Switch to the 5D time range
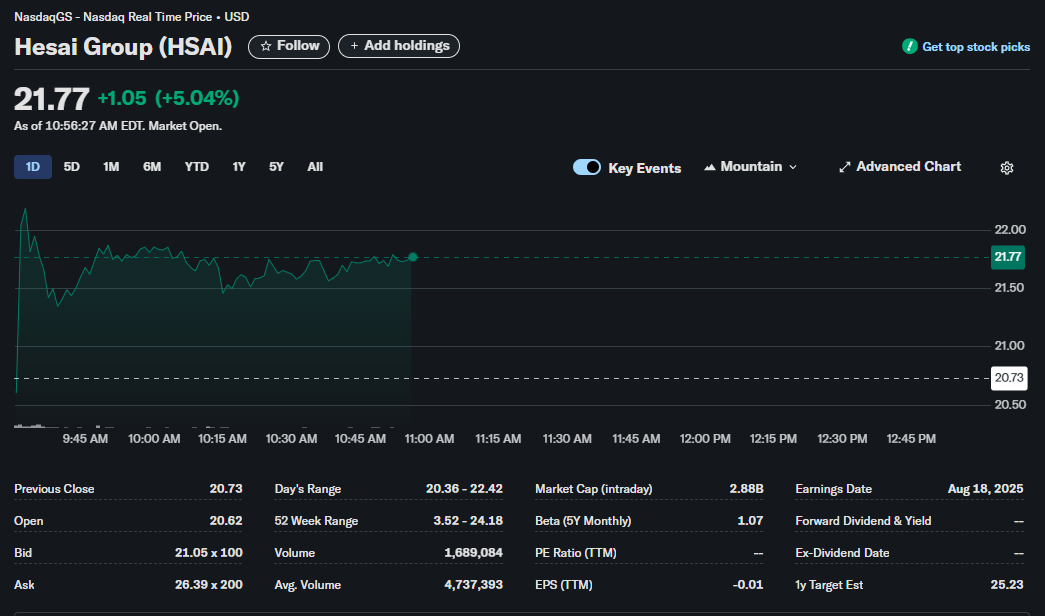Image resolution: width=1045 pixels, height=616 pixels. coord(71,167)
